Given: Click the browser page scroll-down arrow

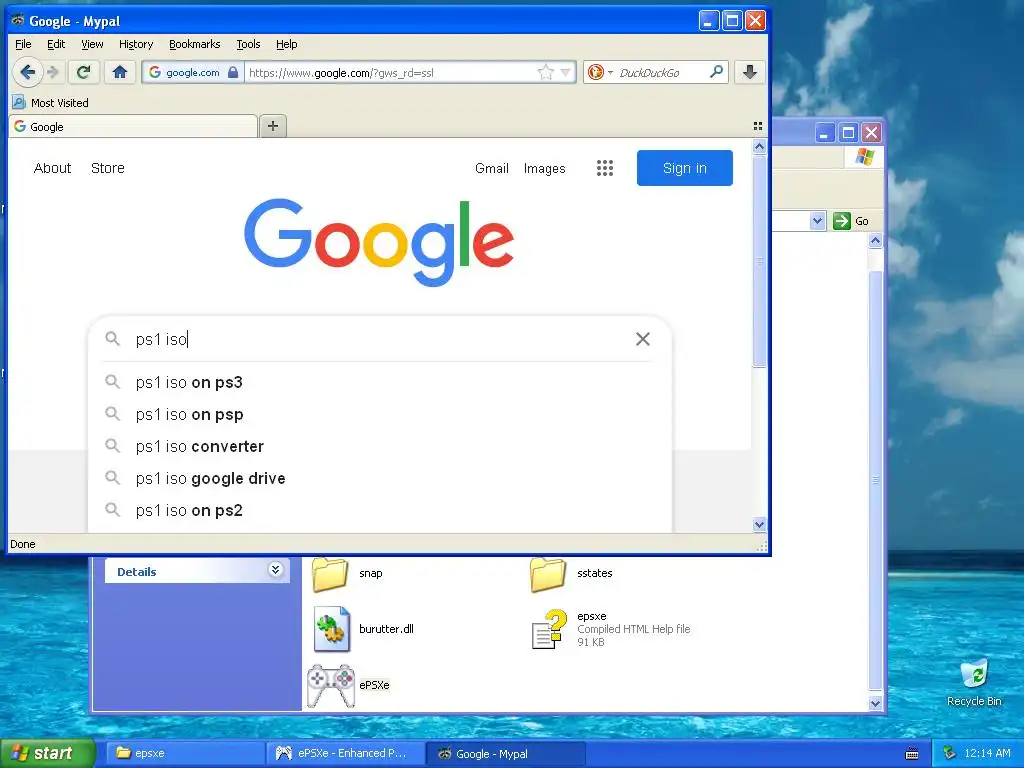Looking at the screenshot, I should pos(759,524).
